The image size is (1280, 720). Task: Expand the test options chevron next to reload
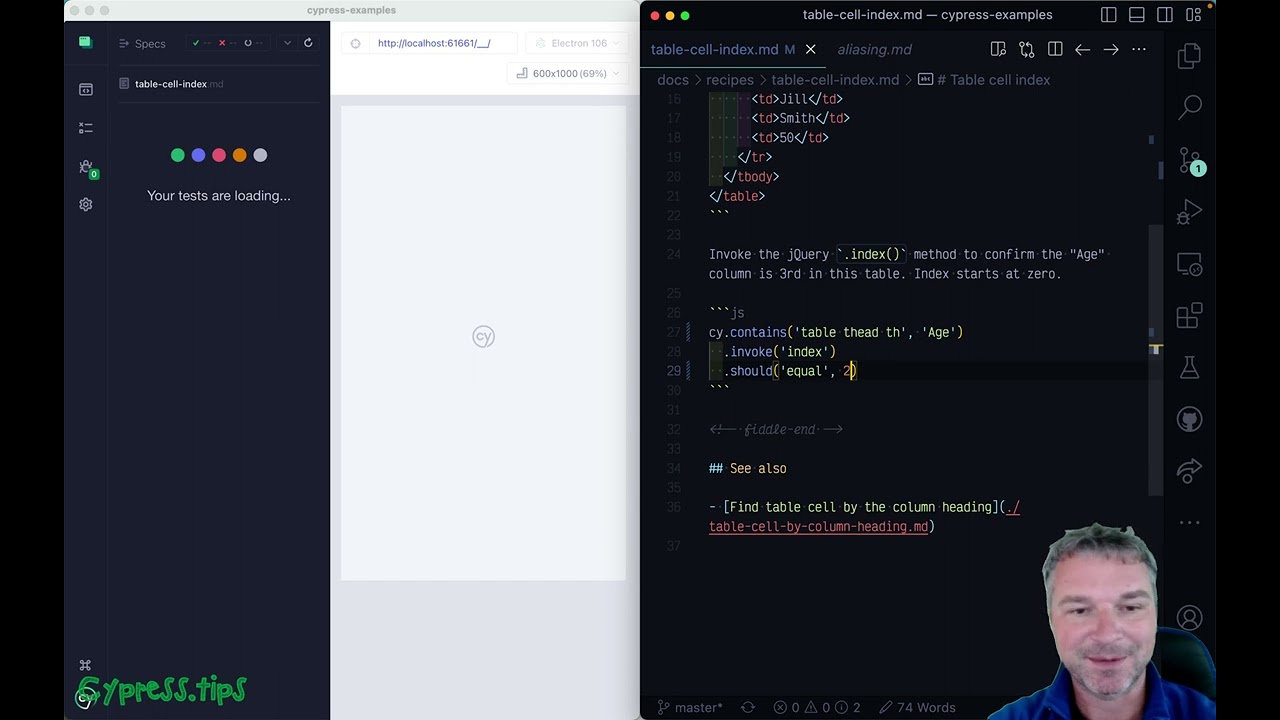[x=287, y=43]
